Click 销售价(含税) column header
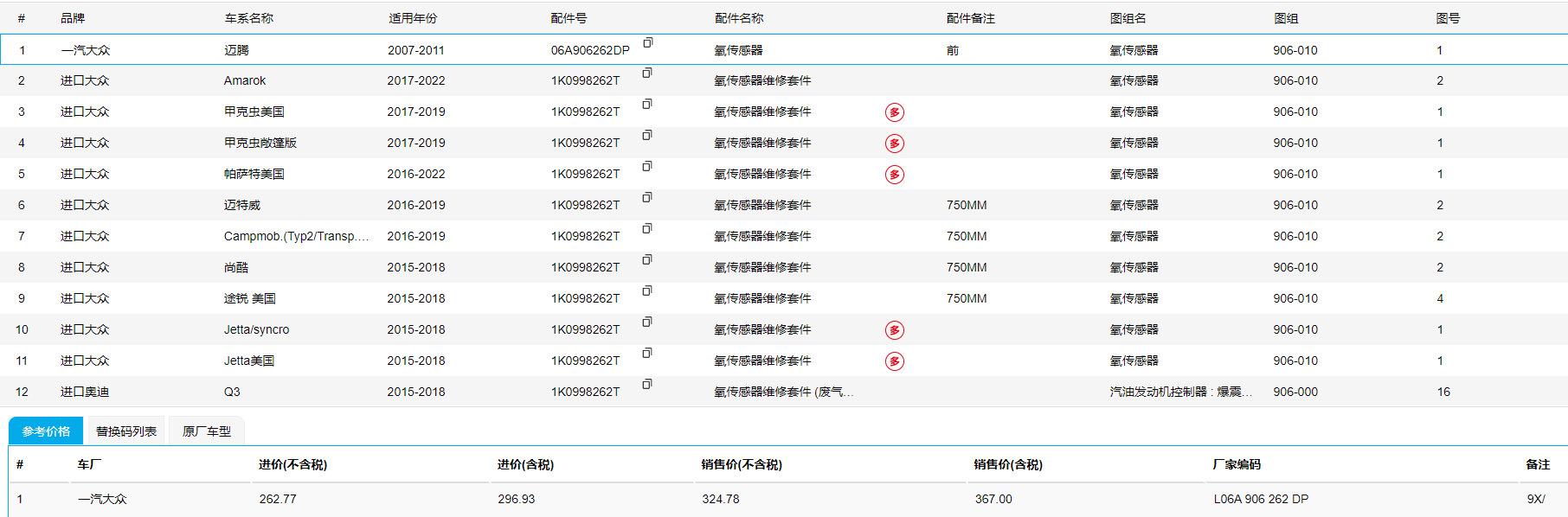Image resolution: width=1568 pixels, height=517 pixels. coord(1008,464)
